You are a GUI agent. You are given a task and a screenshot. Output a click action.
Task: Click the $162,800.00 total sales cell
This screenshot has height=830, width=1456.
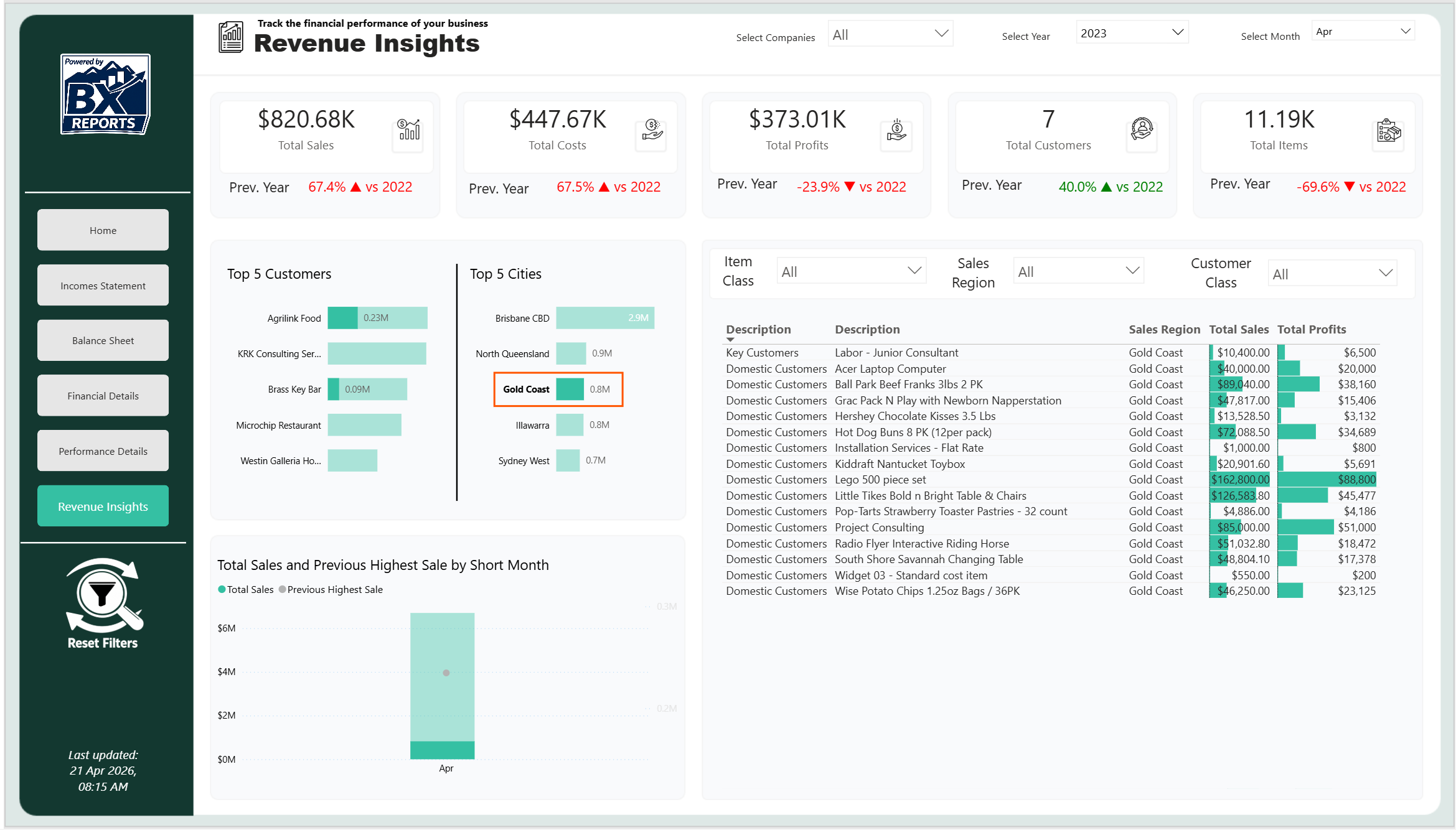(x=1240, y=480)
